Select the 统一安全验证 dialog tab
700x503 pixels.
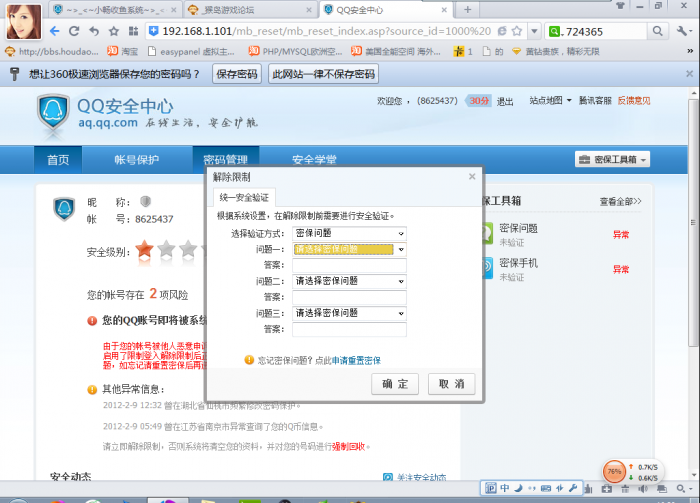244,197
